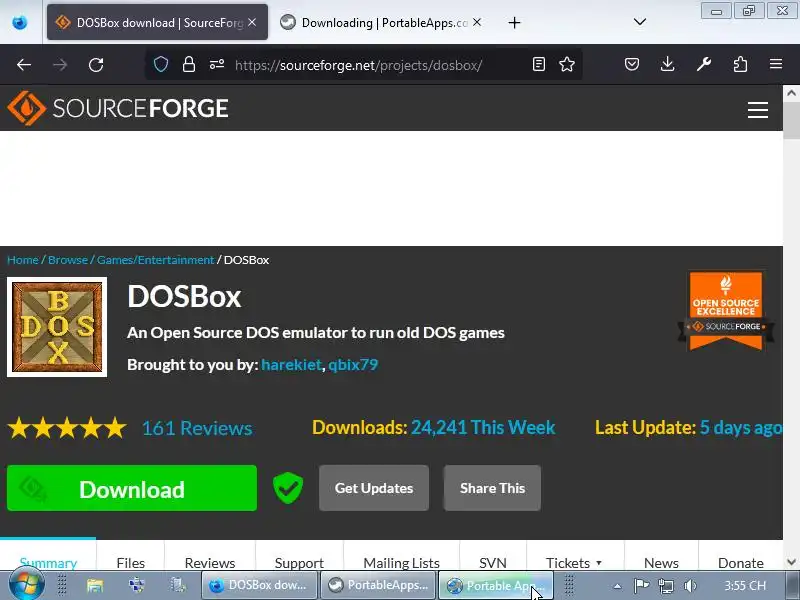This screenshot has width=800, height=600.
Task: Reload the SourceForge page
Action: (x=96, y=65)
